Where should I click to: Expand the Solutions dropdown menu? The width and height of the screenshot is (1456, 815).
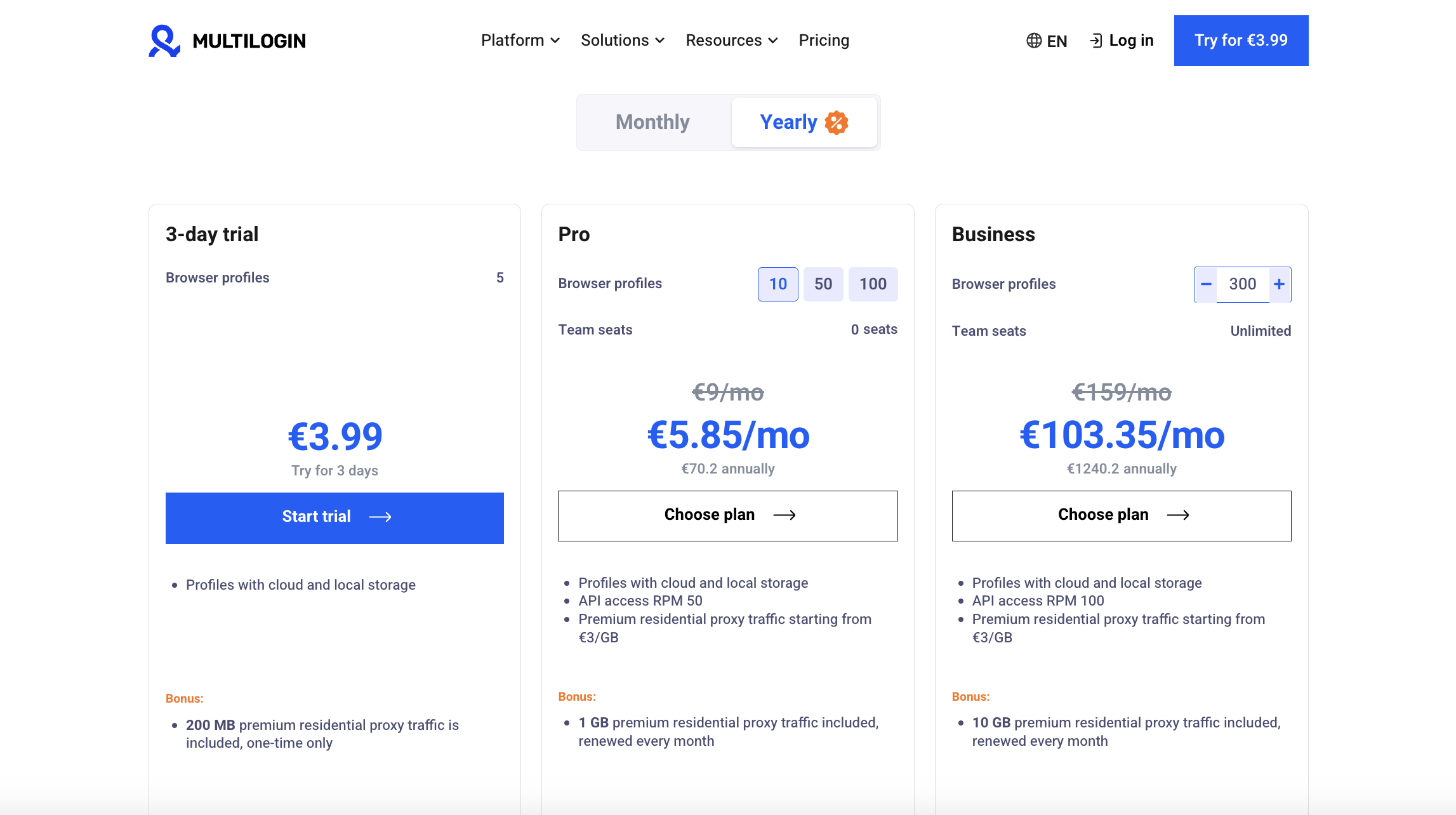(622, 40)
